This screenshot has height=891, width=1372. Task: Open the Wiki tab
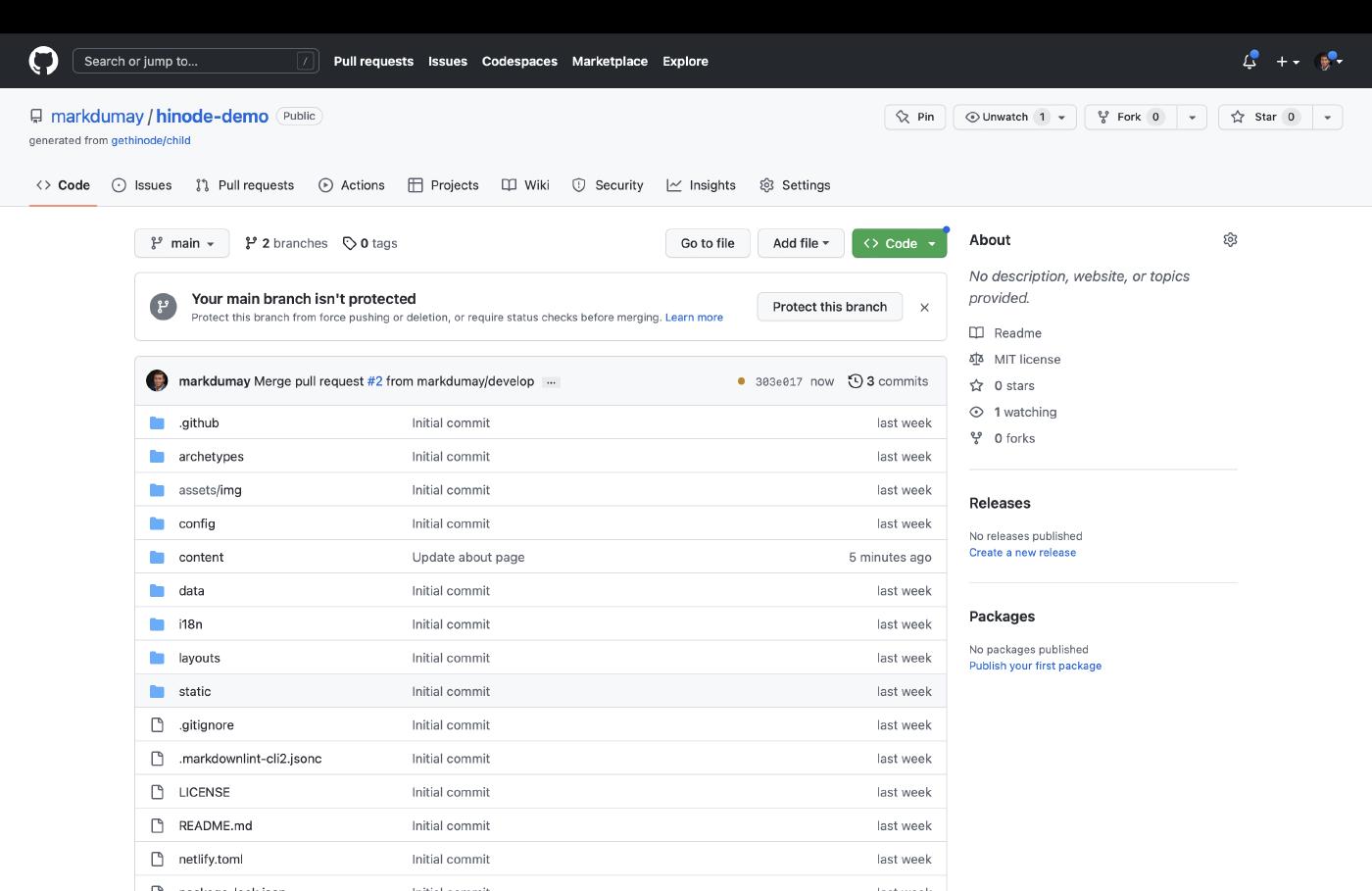(x=525, y=185)
